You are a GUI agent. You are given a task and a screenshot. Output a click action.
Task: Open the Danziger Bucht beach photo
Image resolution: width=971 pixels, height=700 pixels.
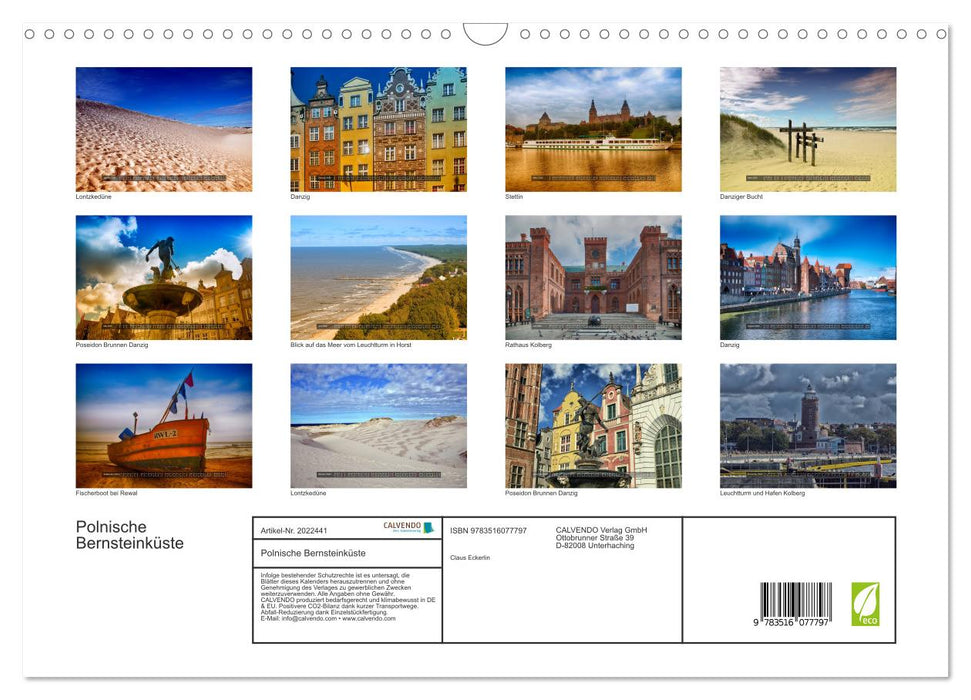coord(807,128)
